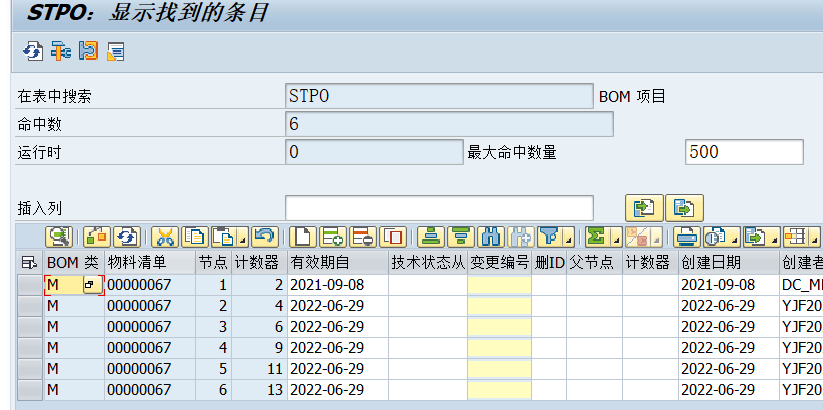This screenshot has width=823, height=410.
Task: Click the 插入列 input field
Action: click(x=439, y=208)
